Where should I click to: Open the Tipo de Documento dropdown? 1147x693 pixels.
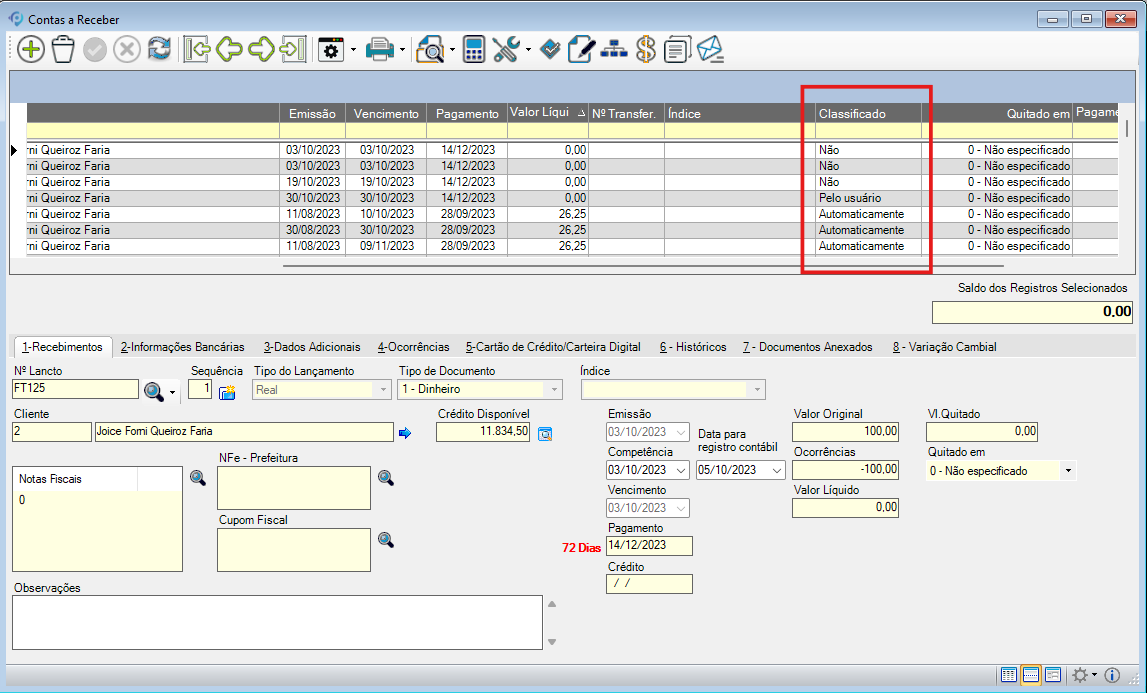554,389
